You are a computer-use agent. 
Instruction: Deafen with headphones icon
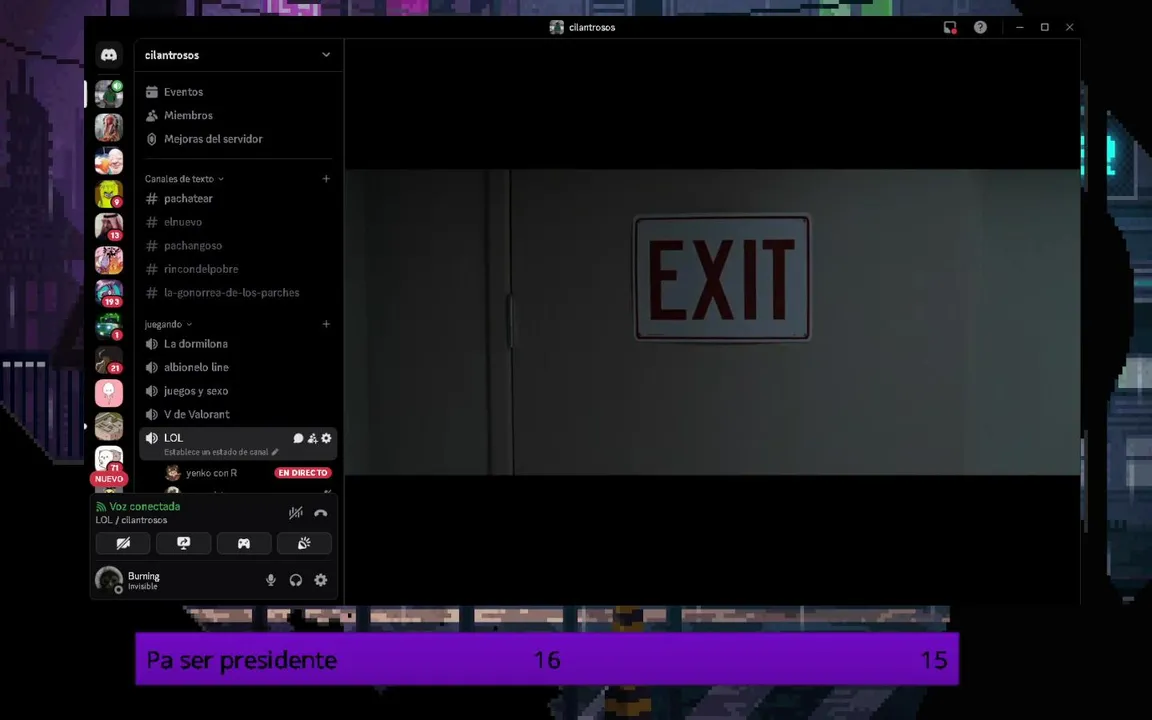point(295,580)
